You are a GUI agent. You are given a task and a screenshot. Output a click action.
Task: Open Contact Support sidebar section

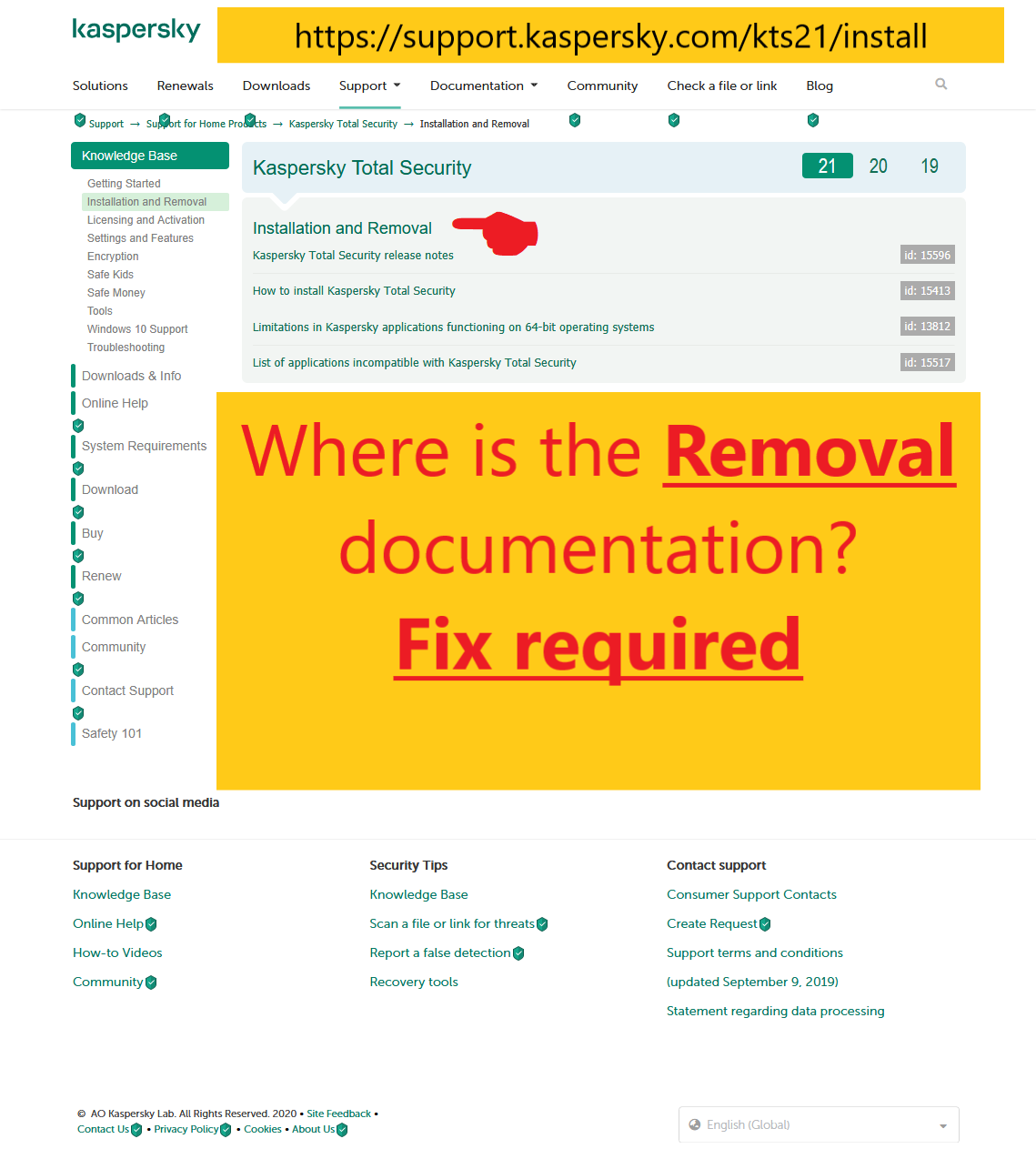pos(127,690)
